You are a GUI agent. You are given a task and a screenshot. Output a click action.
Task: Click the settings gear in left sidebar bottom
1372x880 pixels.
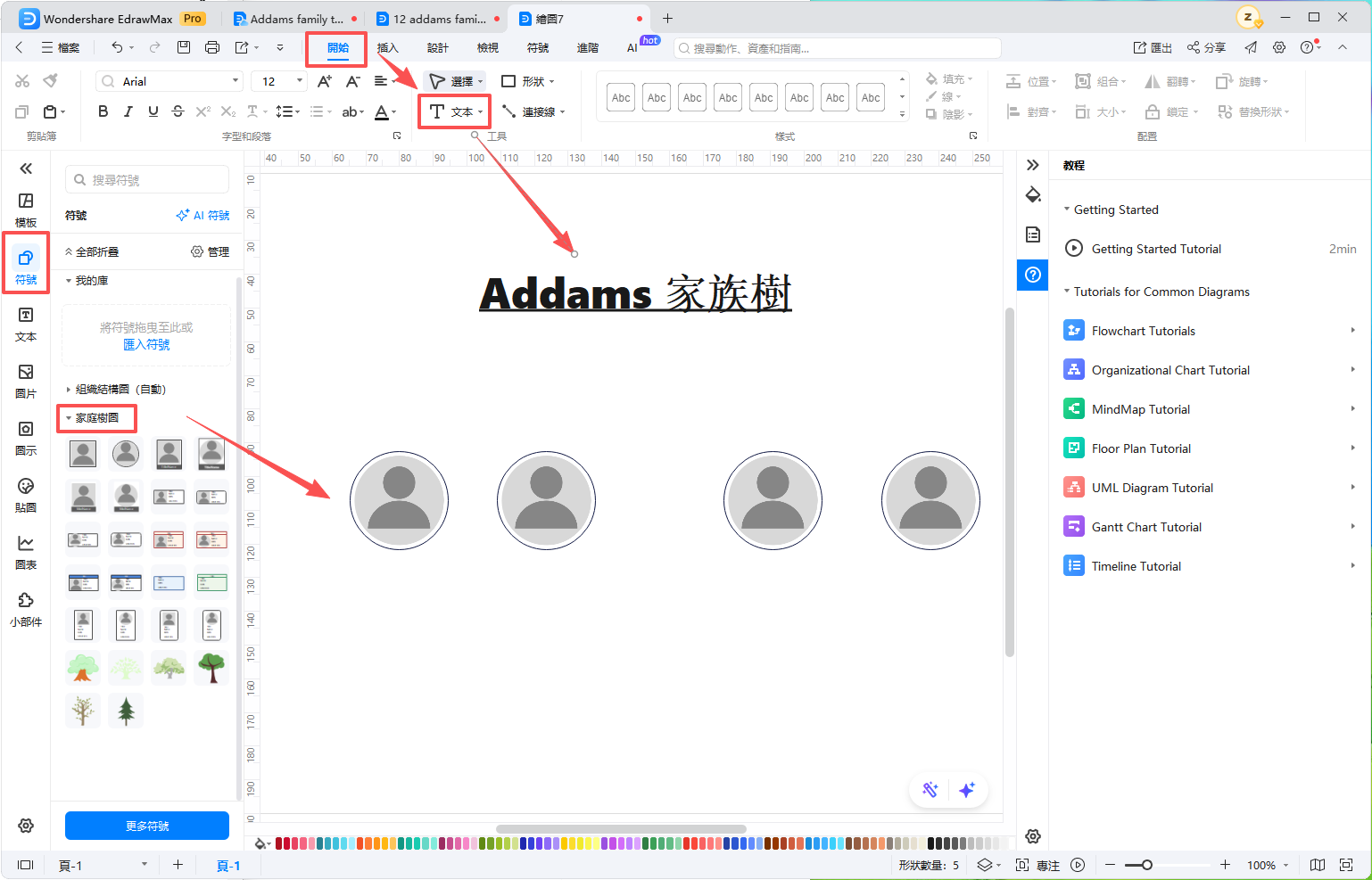click(x=26, y=826)
